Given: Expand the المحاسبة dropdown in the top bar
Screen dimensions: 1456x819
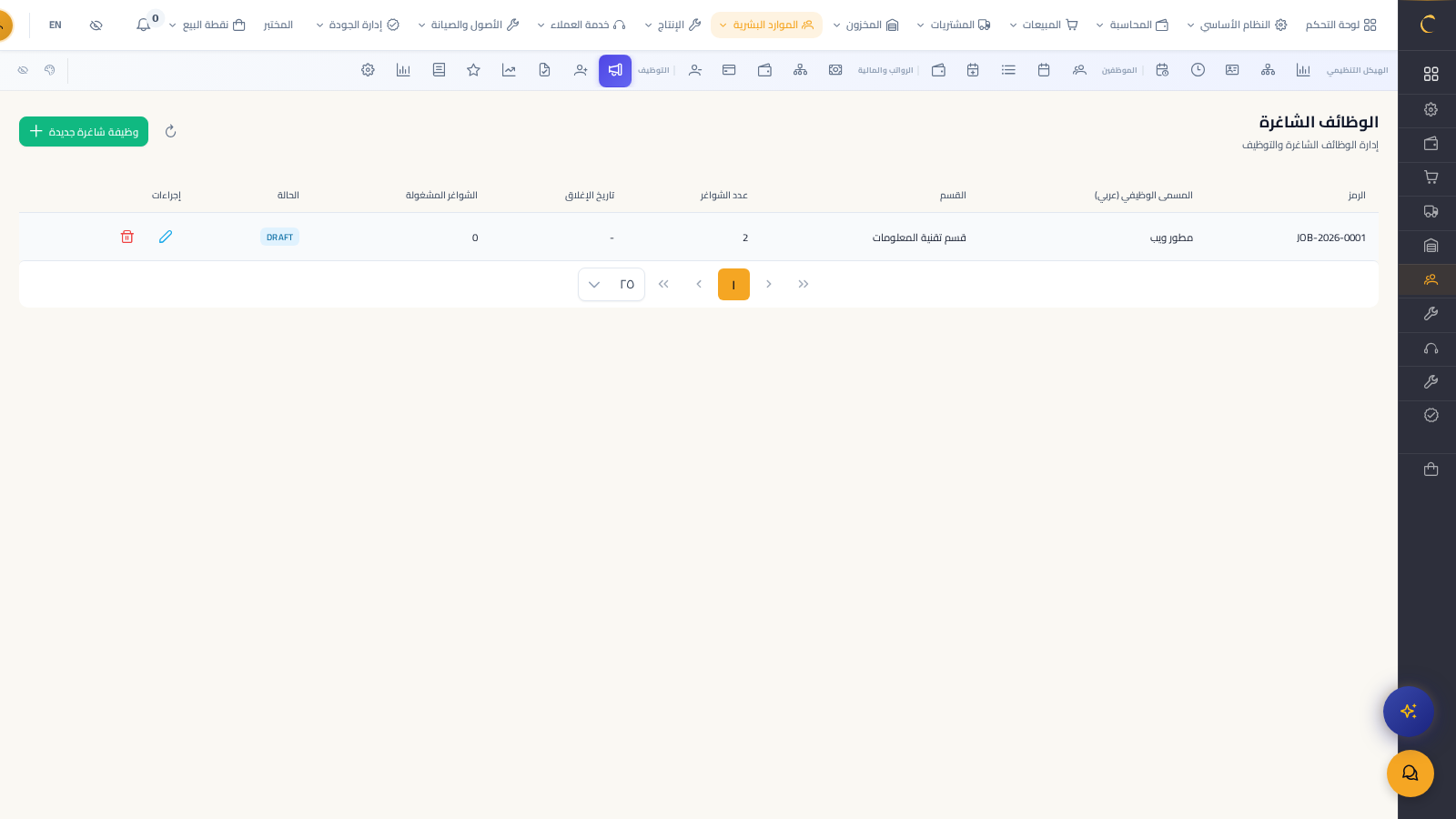Looking at the screenshot, I should point(1132,25).
